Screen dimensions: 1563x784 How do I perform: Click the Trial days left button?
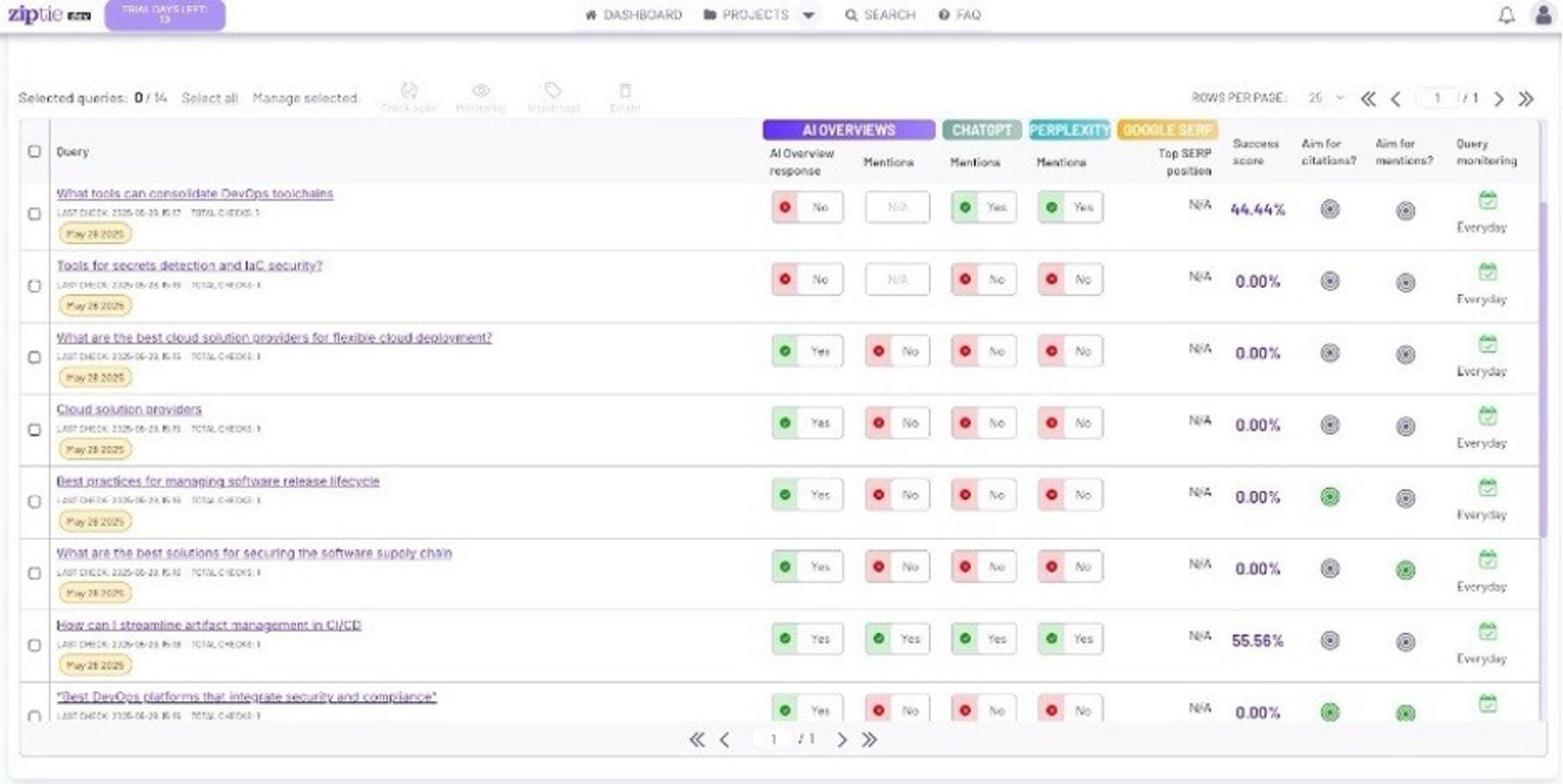[x=164, y=15]
